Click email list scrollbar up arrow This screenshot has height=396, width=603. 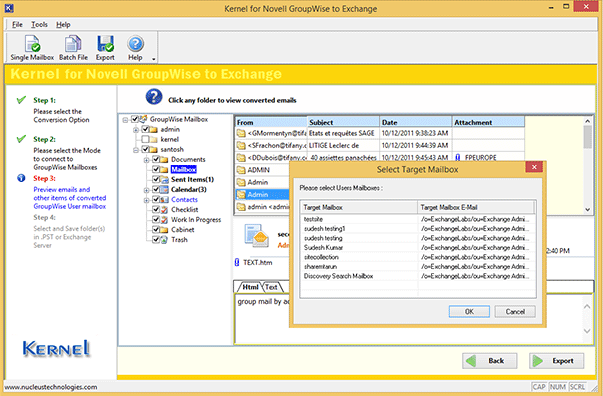pyautogui.click(x=588, y=121)
